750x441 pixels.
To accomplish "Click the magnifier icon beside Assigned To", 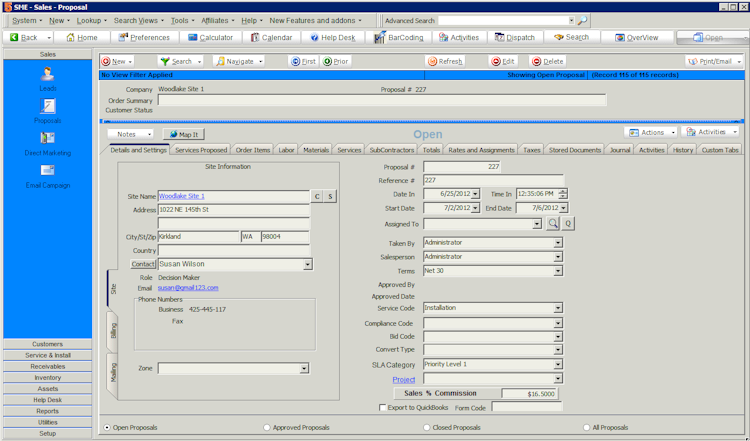I will [553, 224].
